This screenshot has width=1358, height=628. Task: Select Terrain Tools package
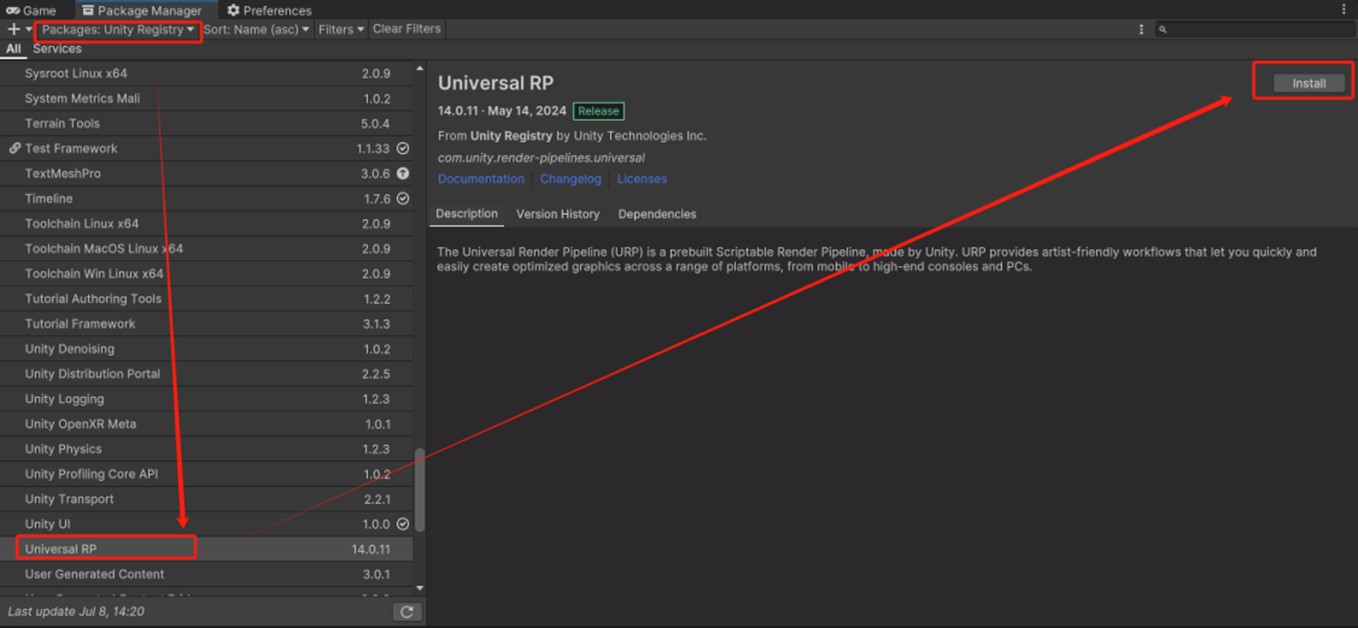click(207, 123)
